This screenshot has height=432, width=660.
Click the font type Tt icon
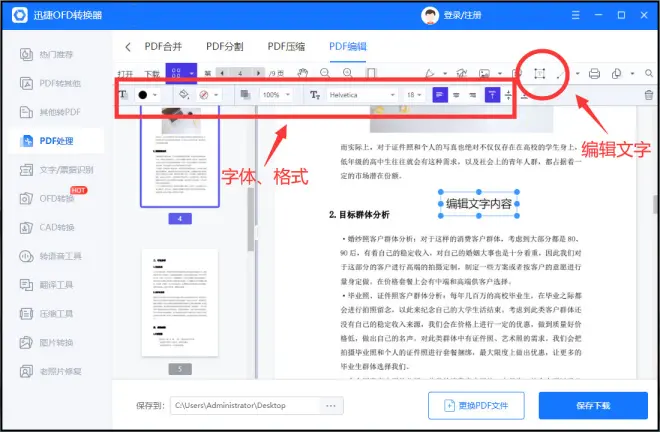pos(315,95)
